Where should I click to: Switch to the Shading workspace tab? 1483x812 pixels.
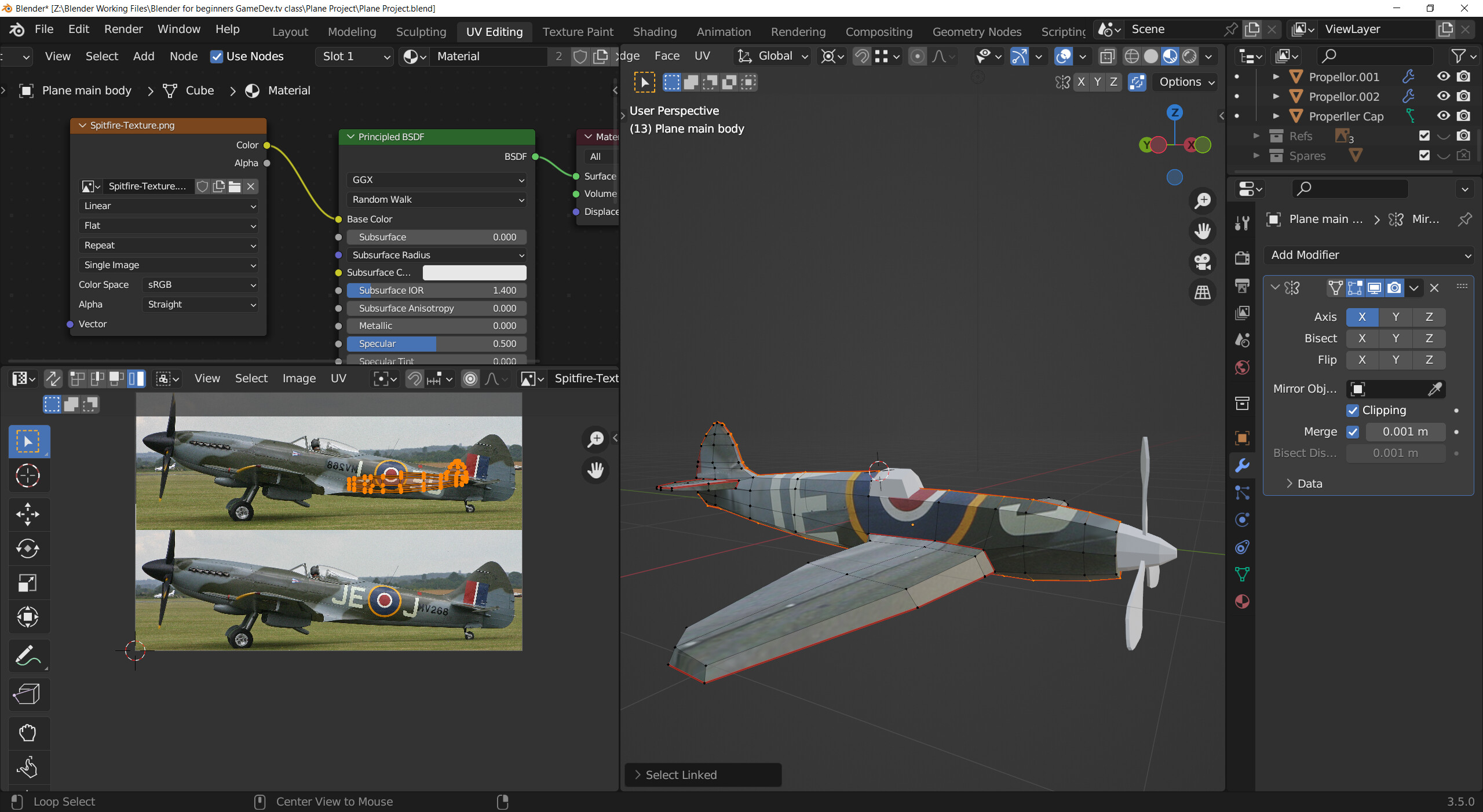pos(654,32)
